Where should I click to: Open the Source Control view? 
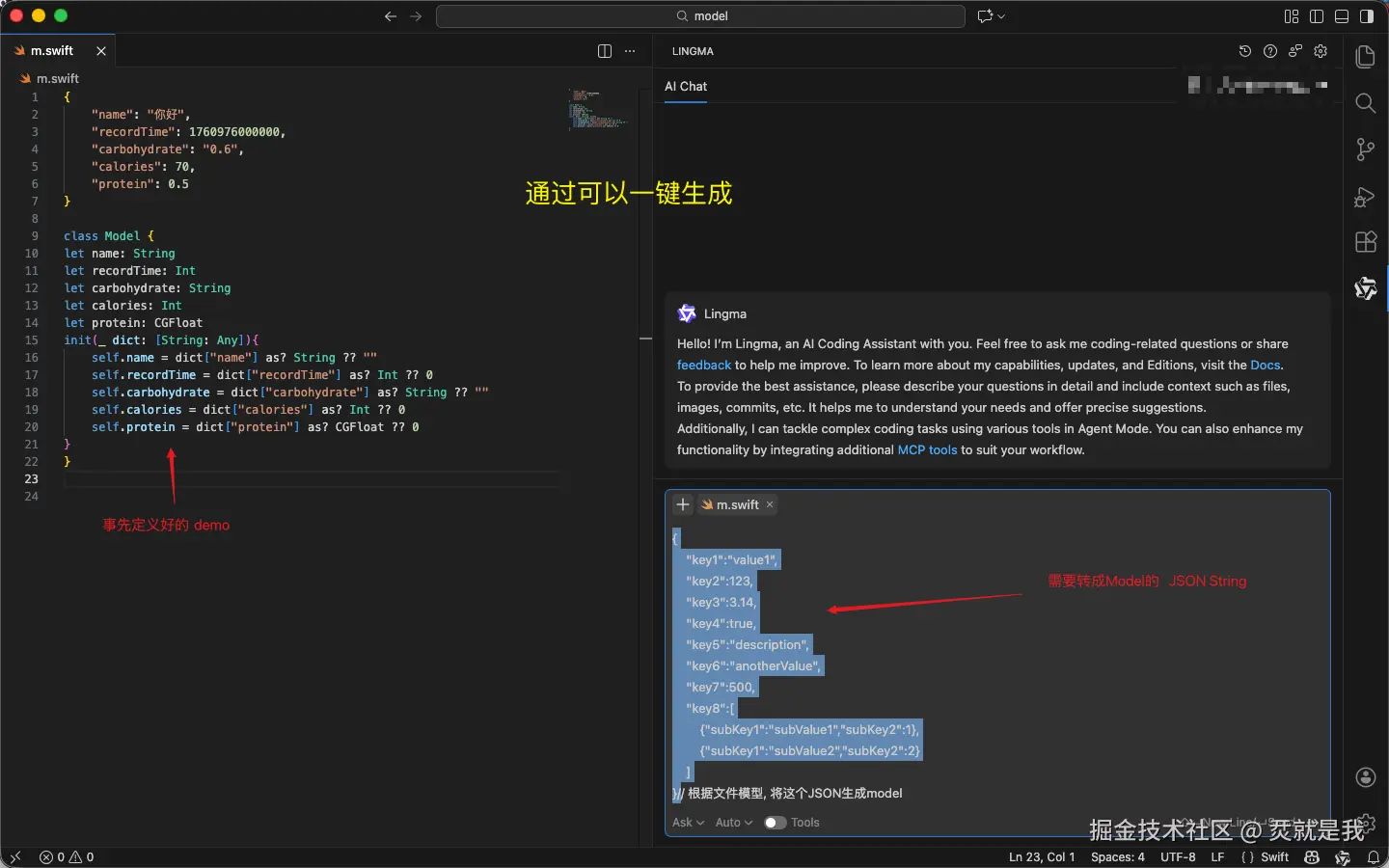[x=1365, y=149]
